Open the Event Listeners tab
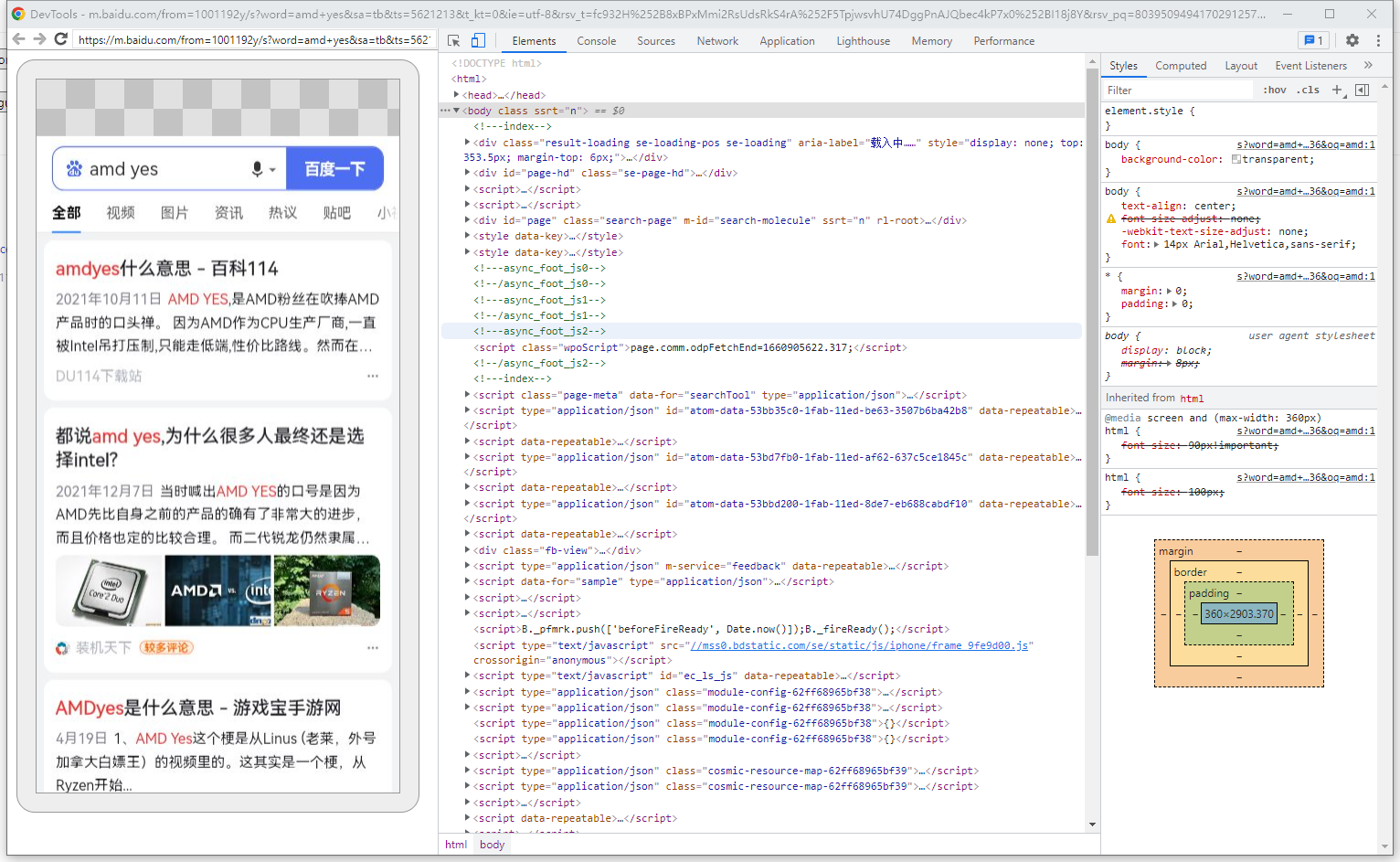Image resolution: width=1400 pixels, height=862 pixels. [x=1310, y=66]
